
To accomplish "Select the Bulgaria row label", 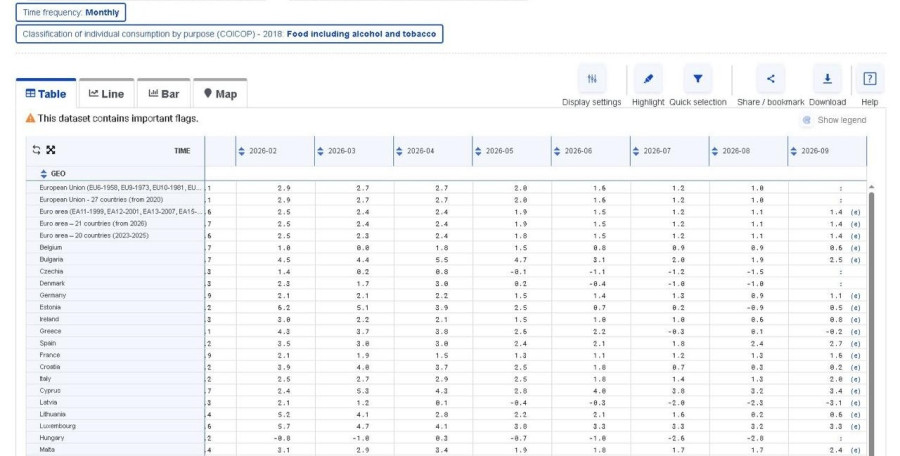I will [x=51, y=260].
